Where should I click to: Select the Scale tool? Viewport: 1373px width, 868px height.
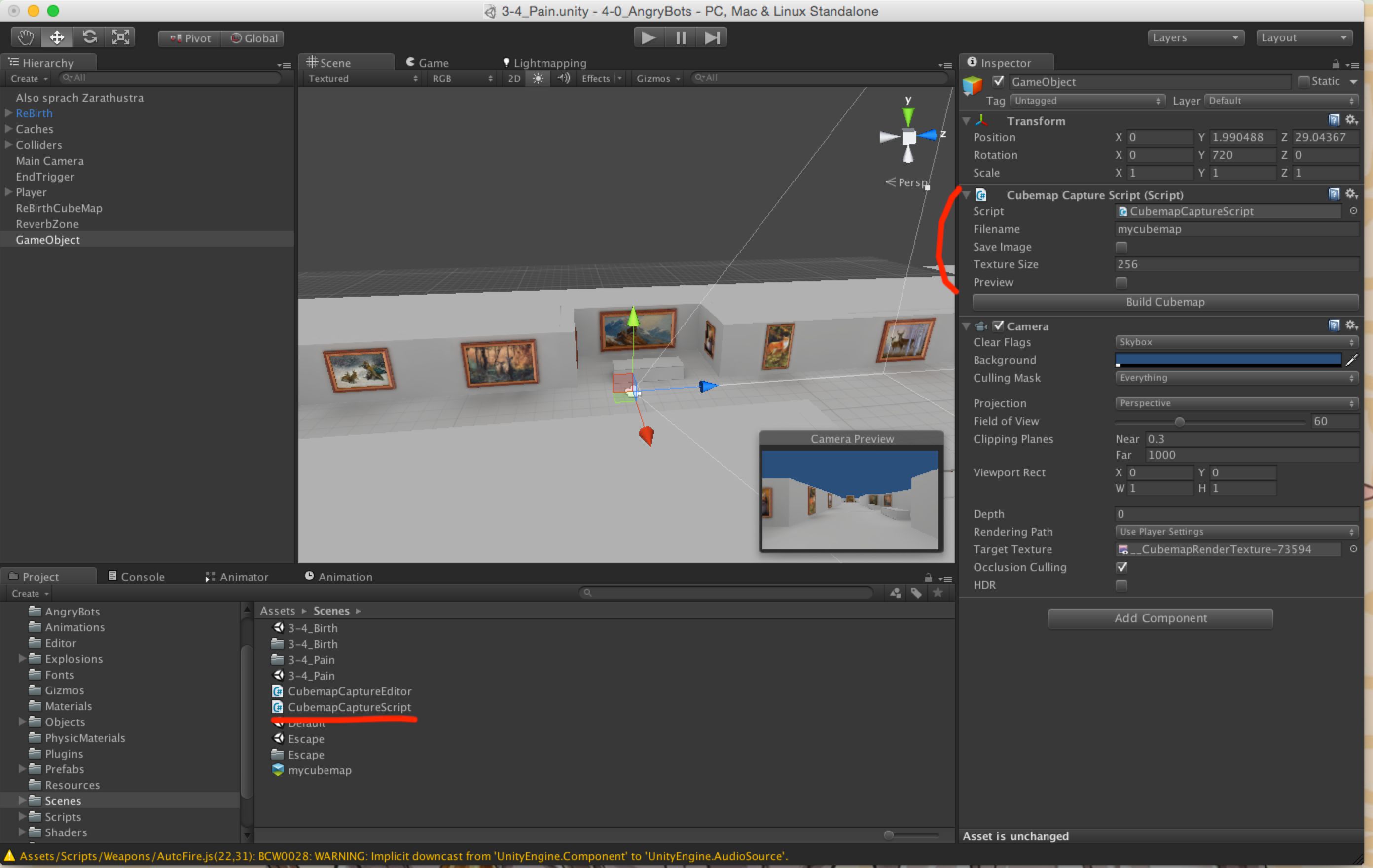tap(120, 37)
